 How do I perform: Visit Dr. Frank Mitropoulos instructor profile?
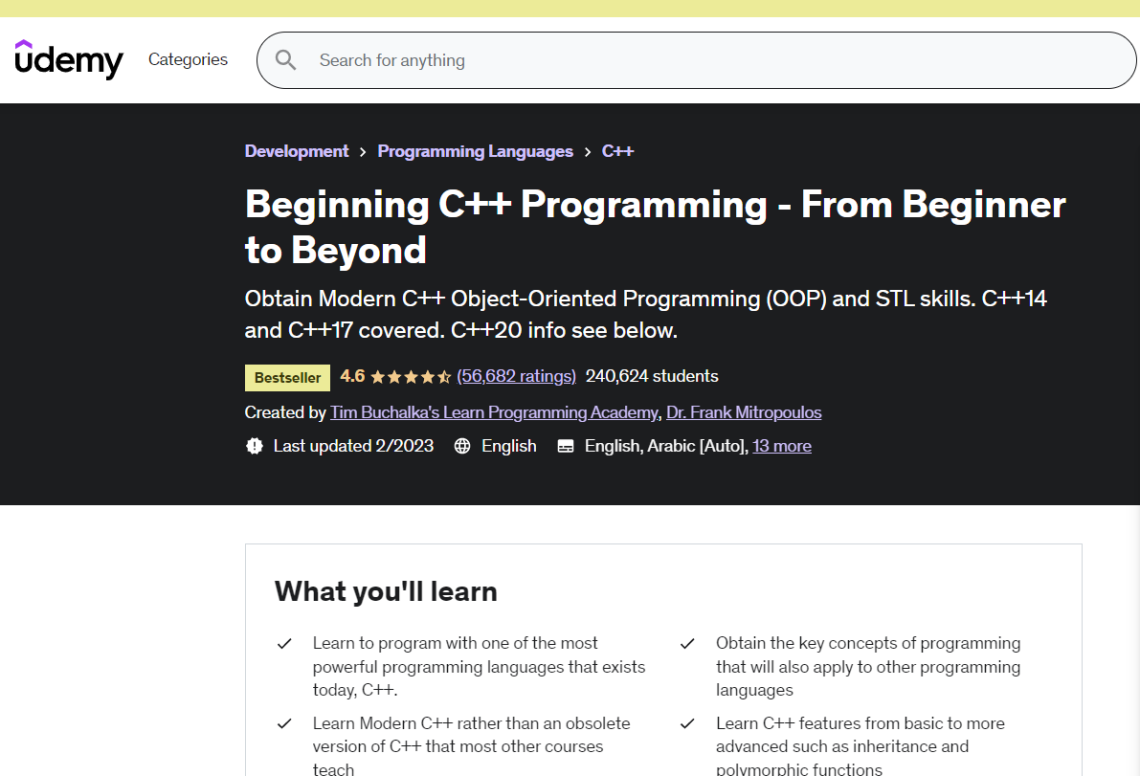(744, 412)
